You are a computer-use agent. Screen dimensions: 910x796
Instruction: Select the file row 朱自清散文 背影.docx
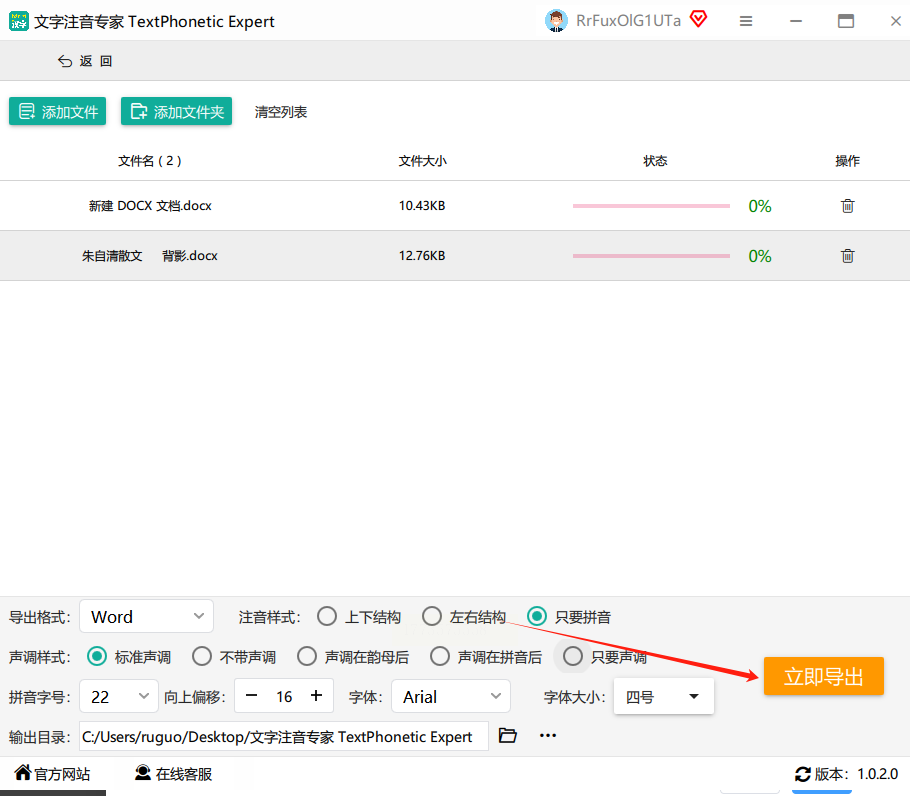coord(455,256)
